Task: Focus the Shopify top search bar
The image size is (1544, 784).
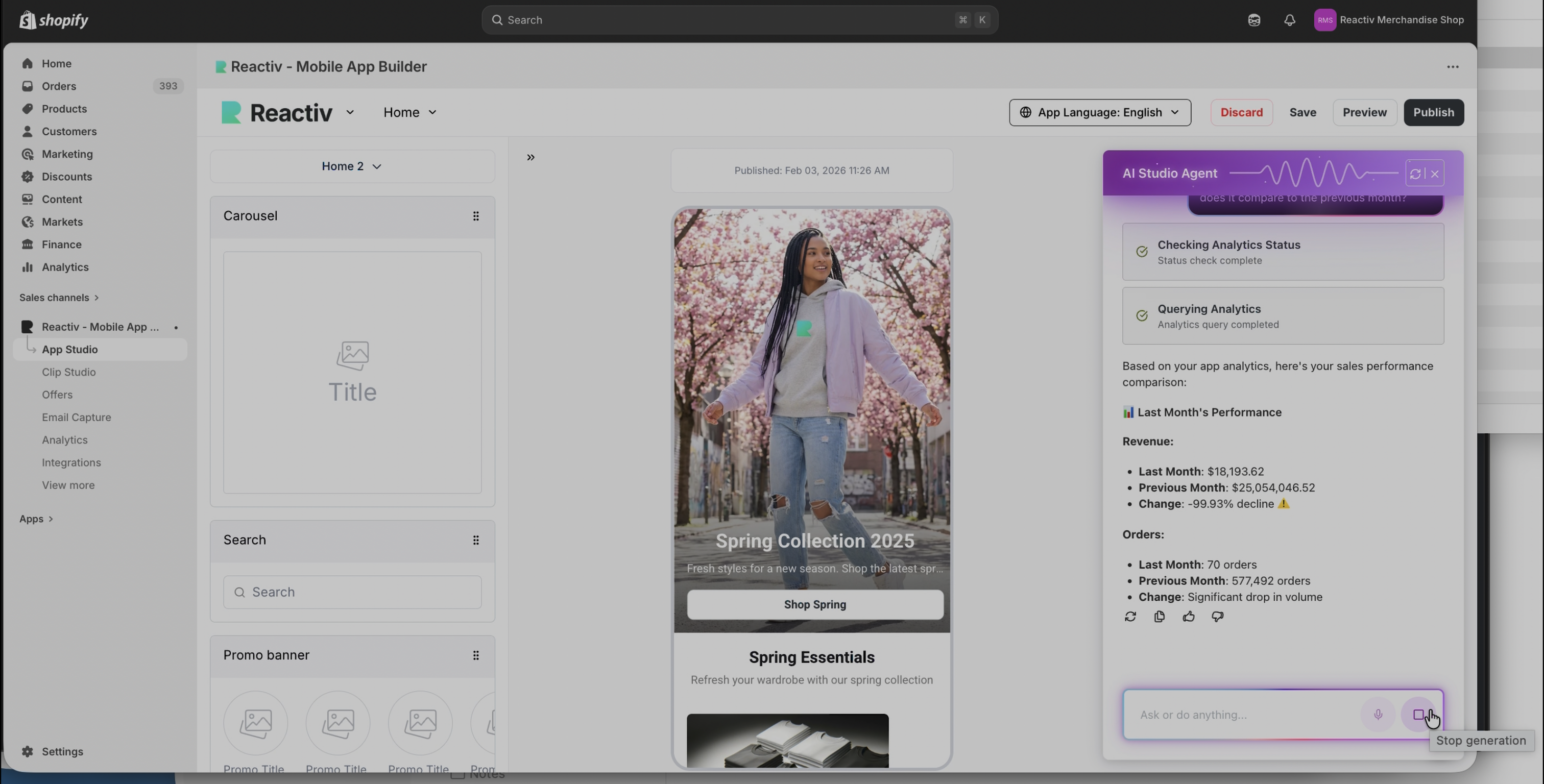Action: 740,20
